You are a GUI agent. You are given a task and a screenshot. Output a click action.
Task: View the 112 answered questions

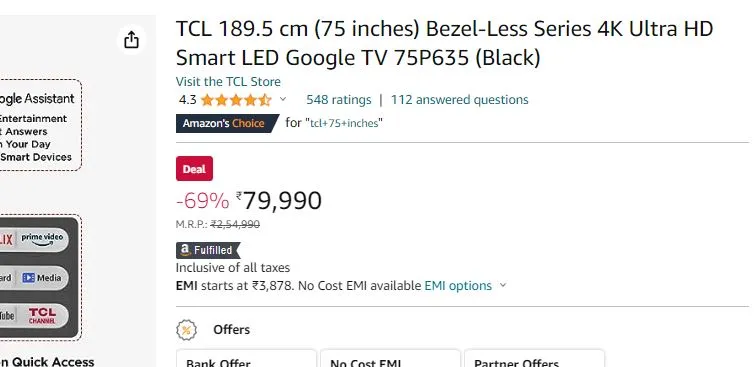pyautogui.click(x=459, y=100)
